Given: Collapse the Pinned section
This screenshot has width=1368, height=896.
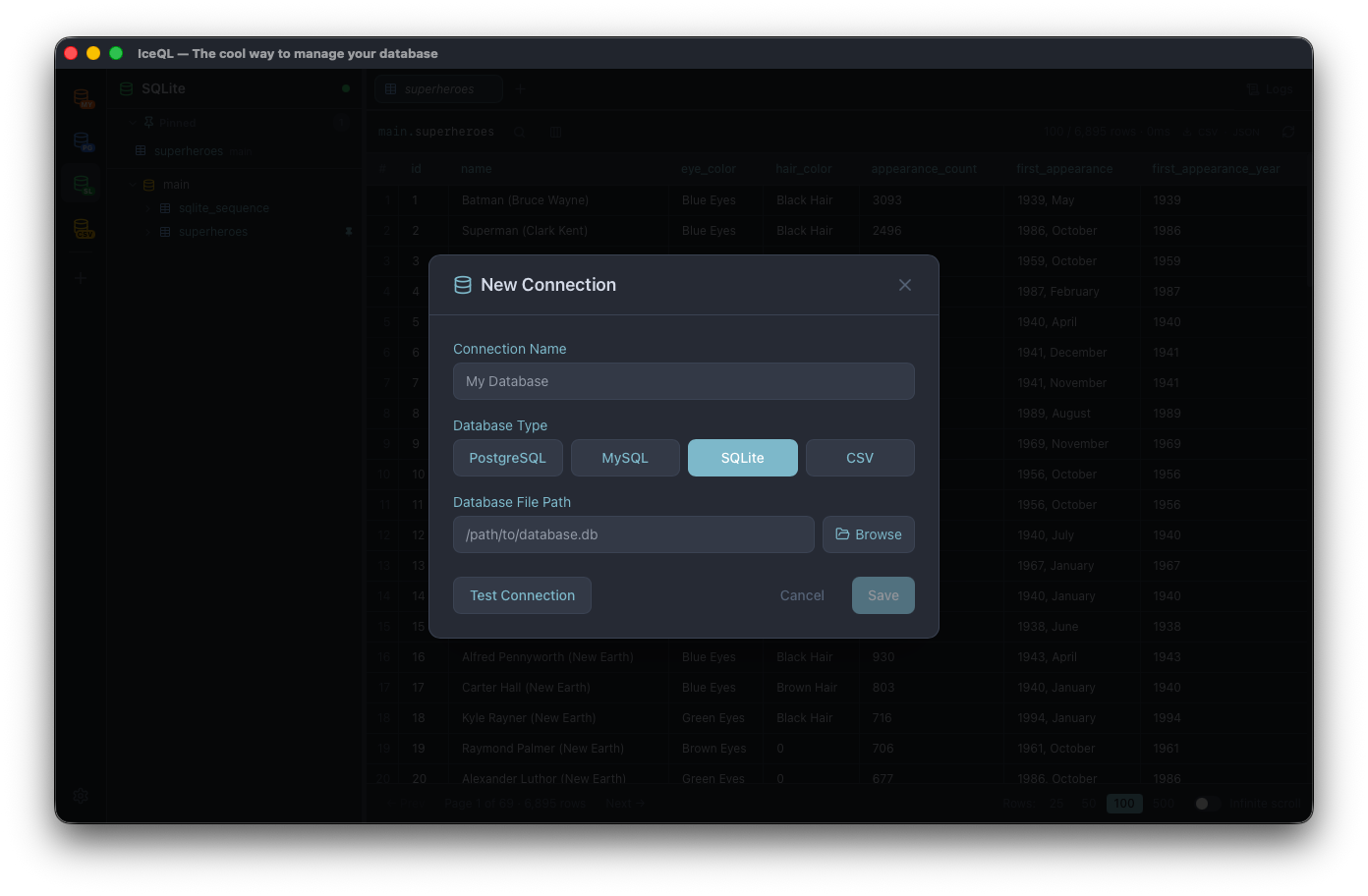Looking at the screenshot, I should point(132,123).
